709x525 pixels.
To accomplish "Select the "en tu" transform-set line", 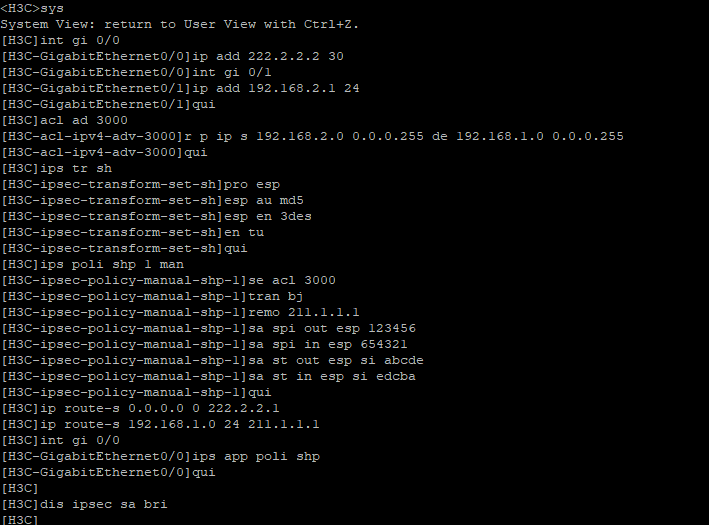I will tap(242, 232).
